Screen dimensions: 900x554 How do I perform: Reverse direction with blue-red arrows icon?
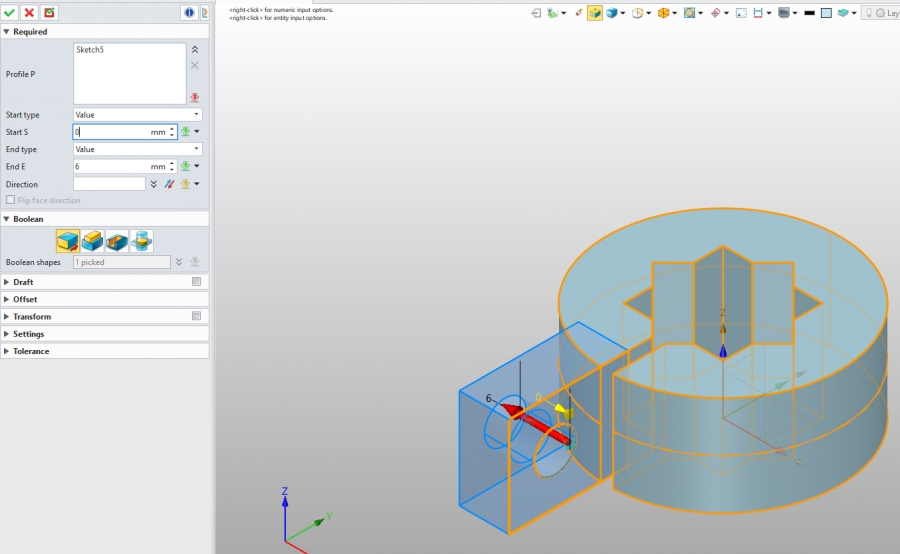[x=169, y=184]
